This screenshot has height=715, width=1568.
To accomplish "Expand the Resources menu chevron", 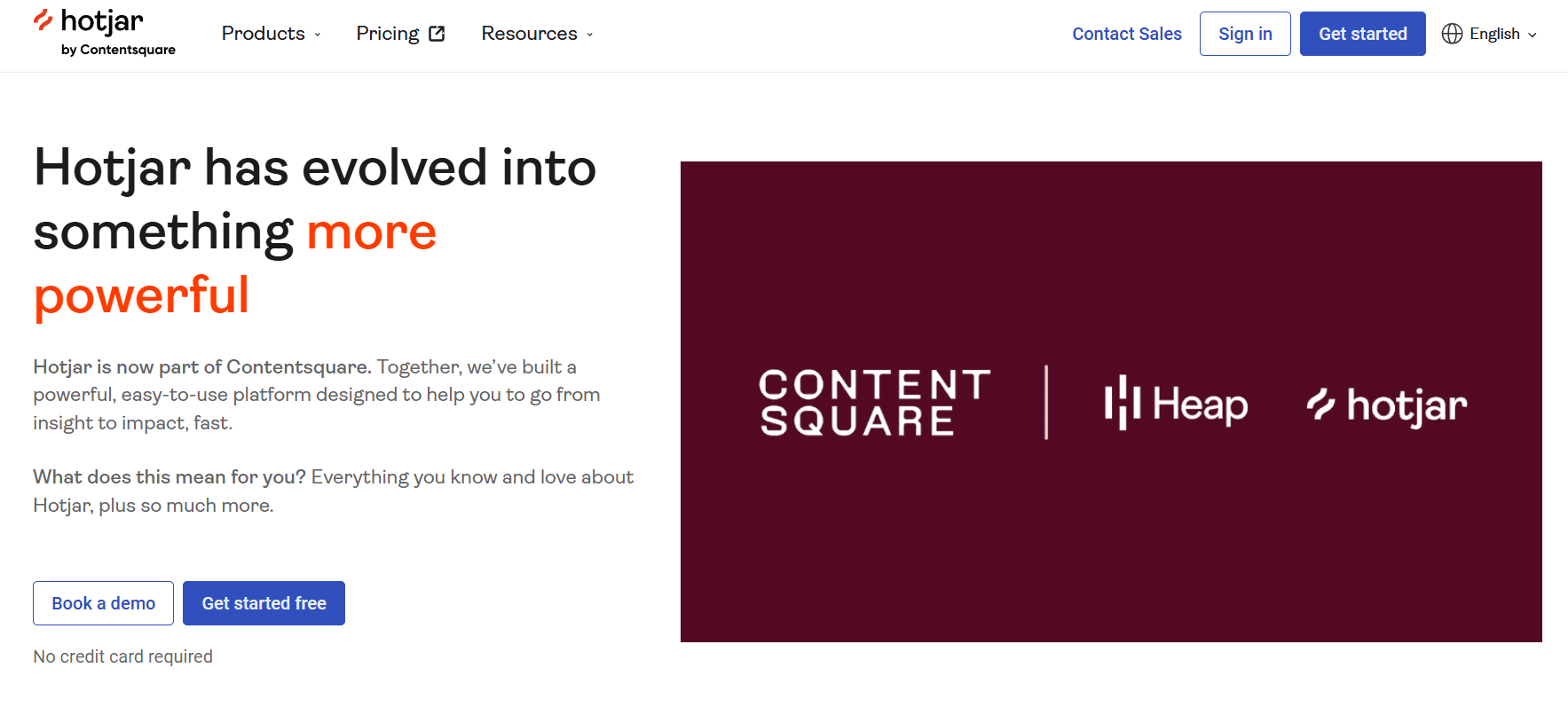I will [x=590, y=35].
